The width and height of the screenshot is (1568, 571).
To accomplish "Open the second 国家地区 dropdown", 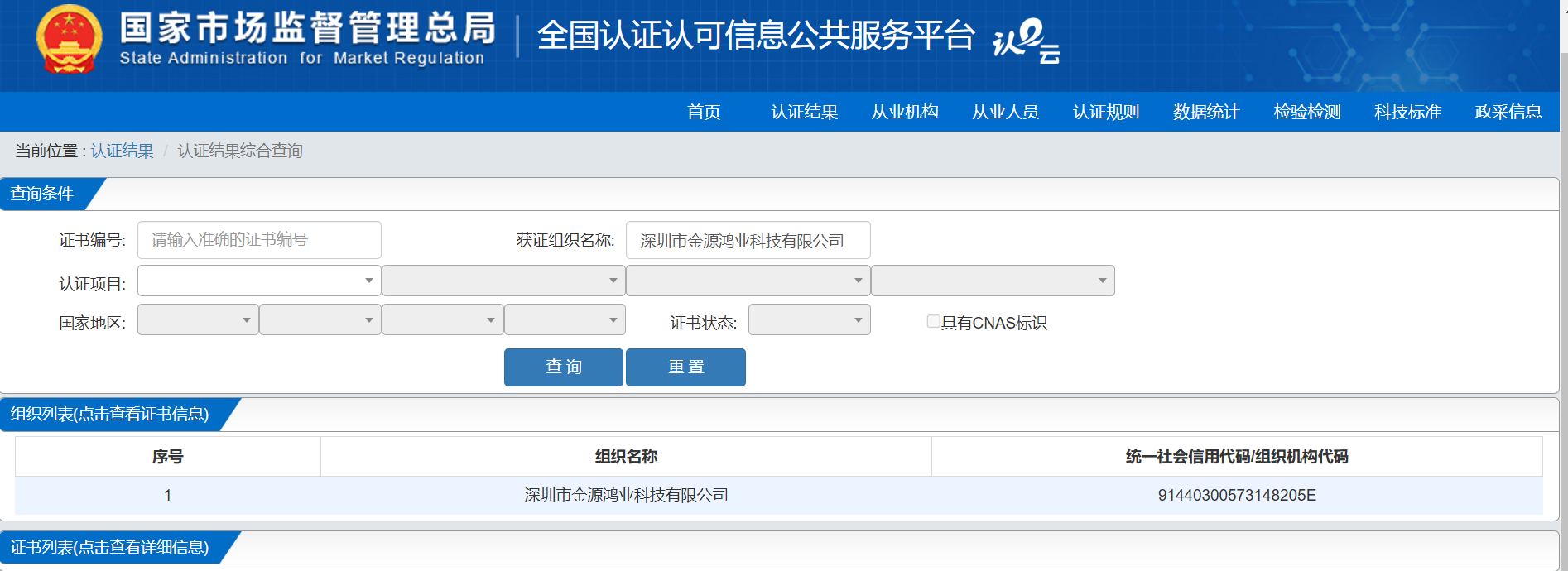I will click(x=320, y=319).
